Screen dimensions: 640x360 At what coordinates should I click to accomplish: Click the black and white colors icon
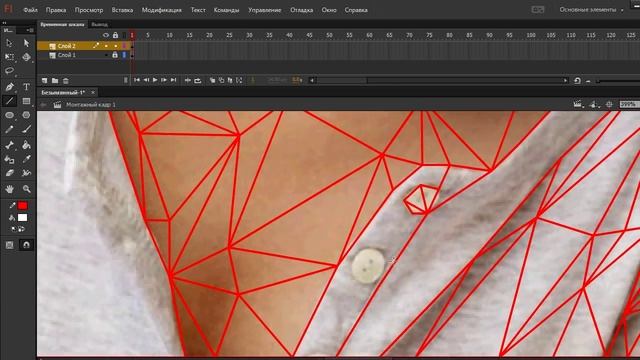(x=13, y=229)
